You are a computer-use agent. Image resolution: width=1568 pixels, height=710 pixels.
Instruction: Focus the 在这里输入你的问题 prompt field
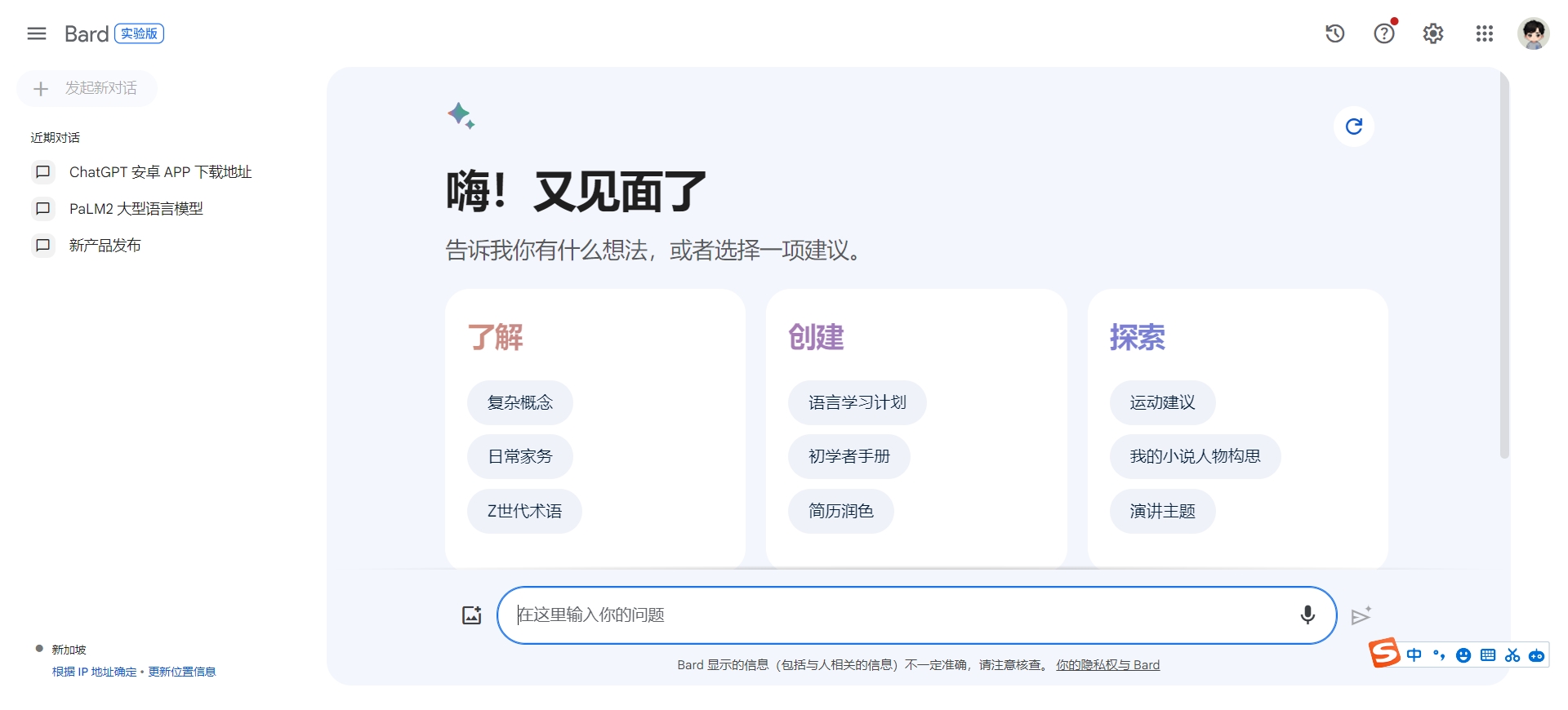(x=917, y=615)
